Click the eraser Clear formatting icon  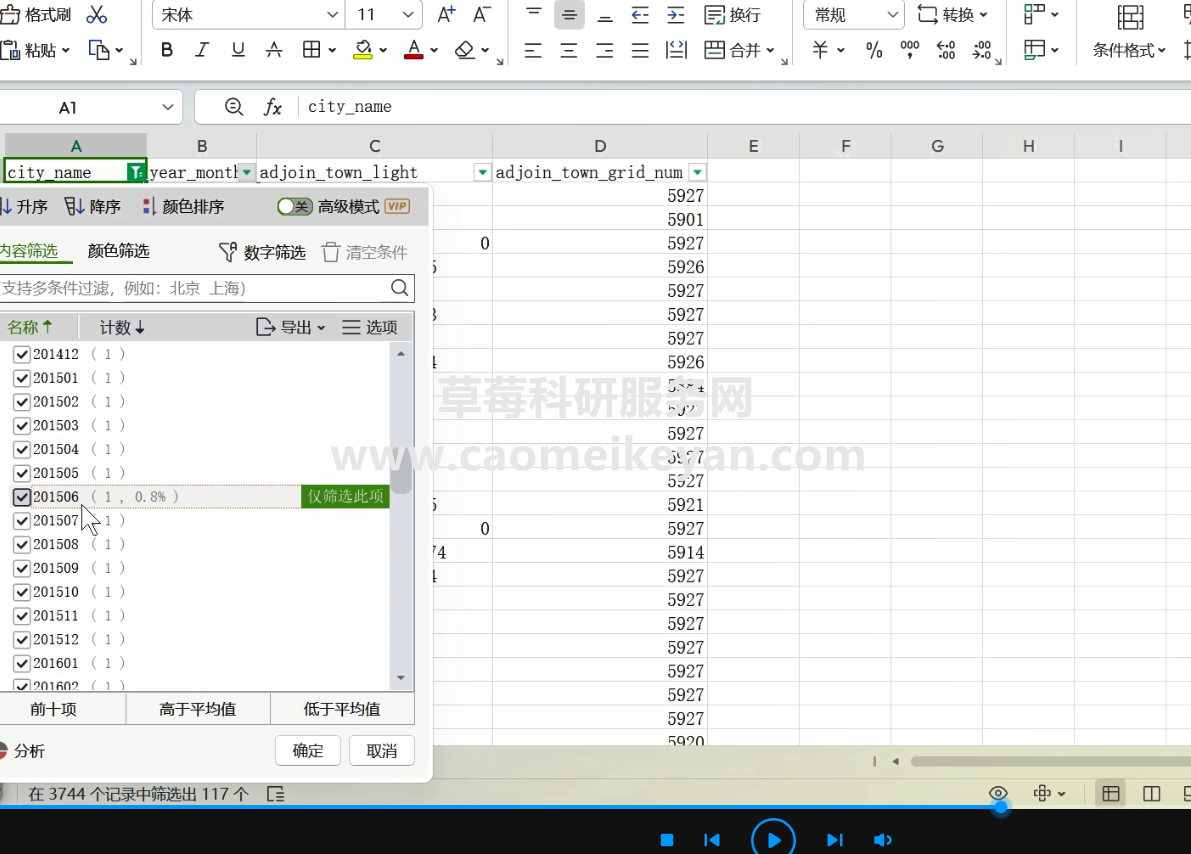coord(465,50)
